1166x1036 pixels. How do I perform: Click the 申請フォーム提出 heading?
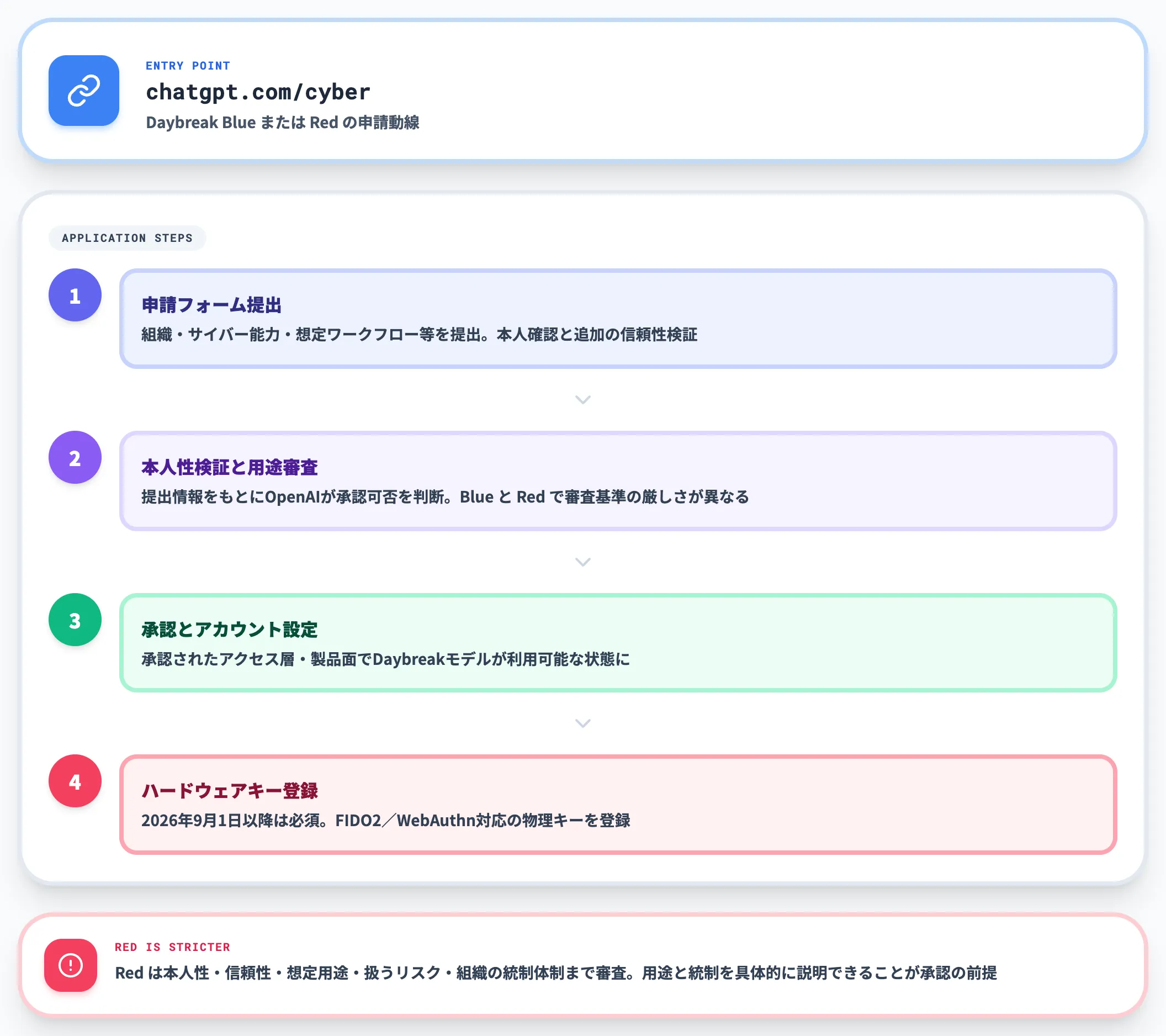coord(211,305)
